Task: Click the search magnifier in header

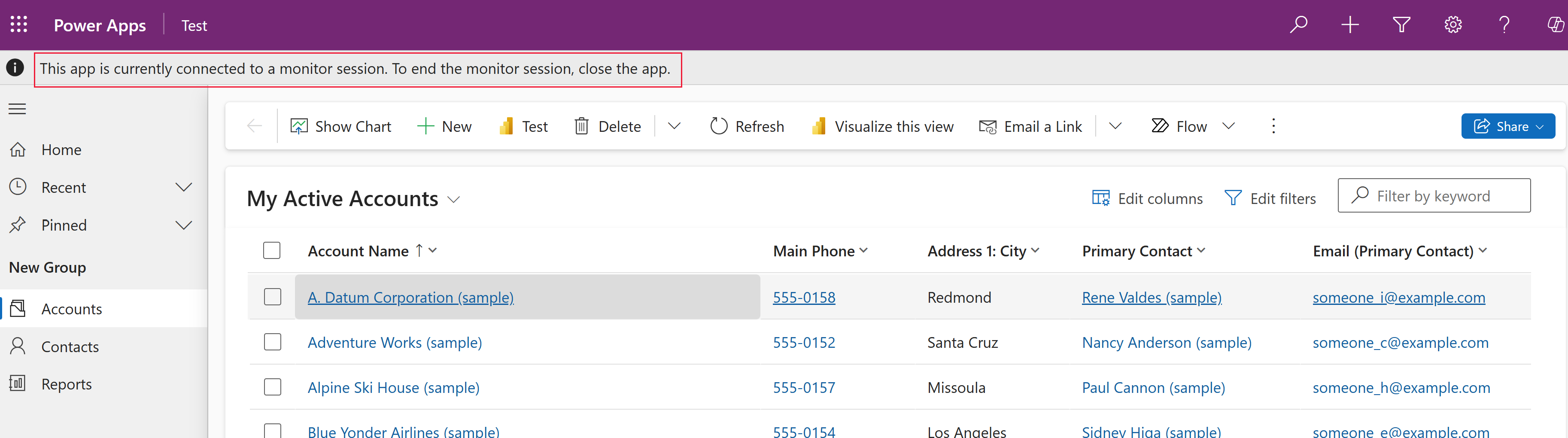Action: pyautogui.click(x=1298, y=24)
